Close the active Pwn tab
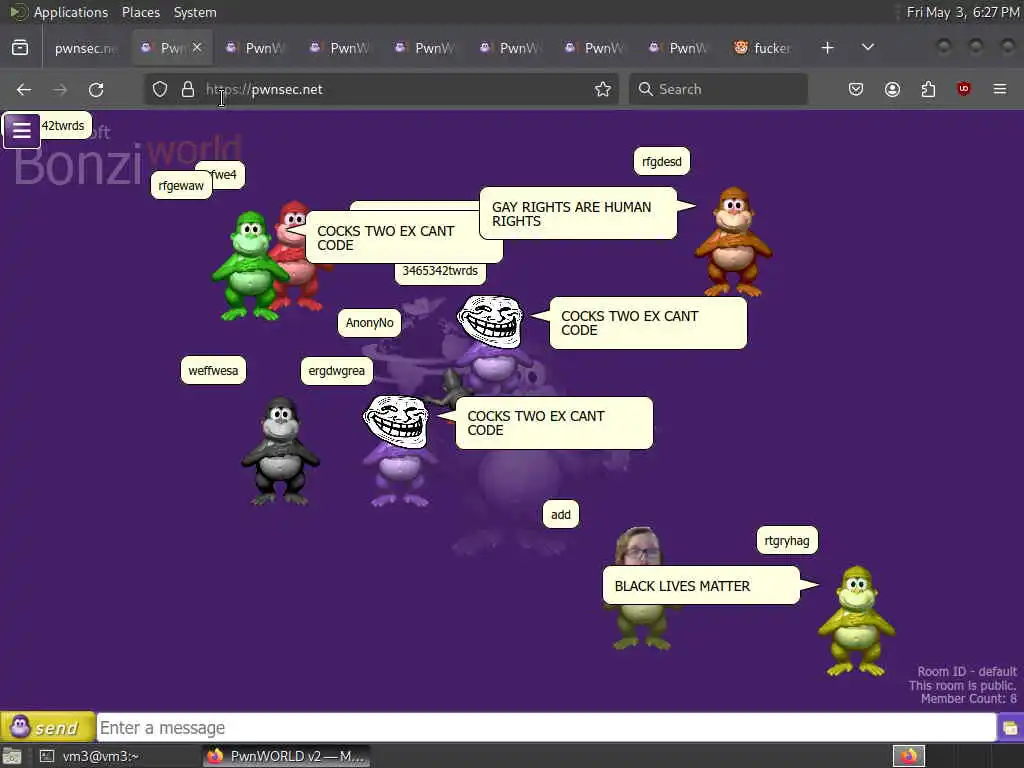Image resolution: width=1024 pixels, height=768 pixels. point(197,47)
